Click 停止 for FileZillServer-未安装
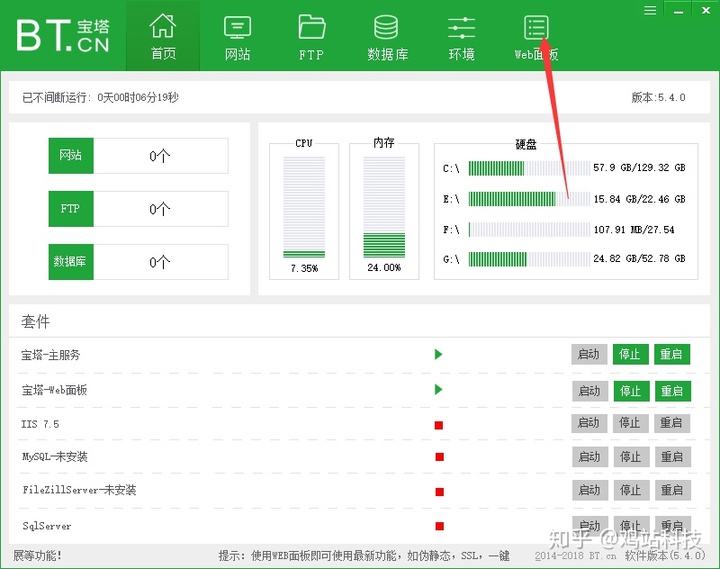Viewport: 720px width, 569px height. click(631, 490)
